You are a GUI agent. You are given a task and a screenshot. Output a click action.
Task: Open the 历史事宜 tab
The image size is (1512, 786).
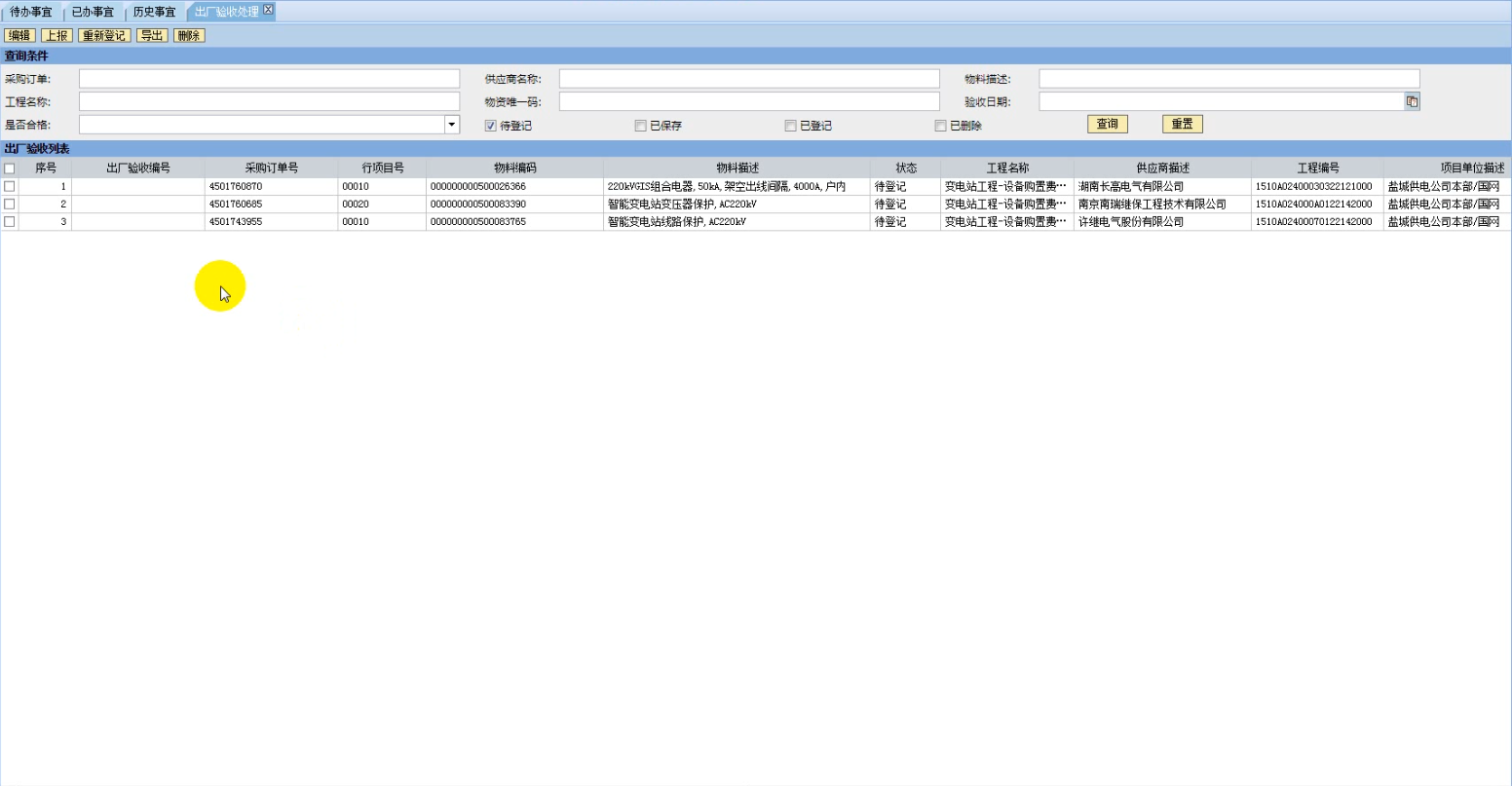click(154, 12)
